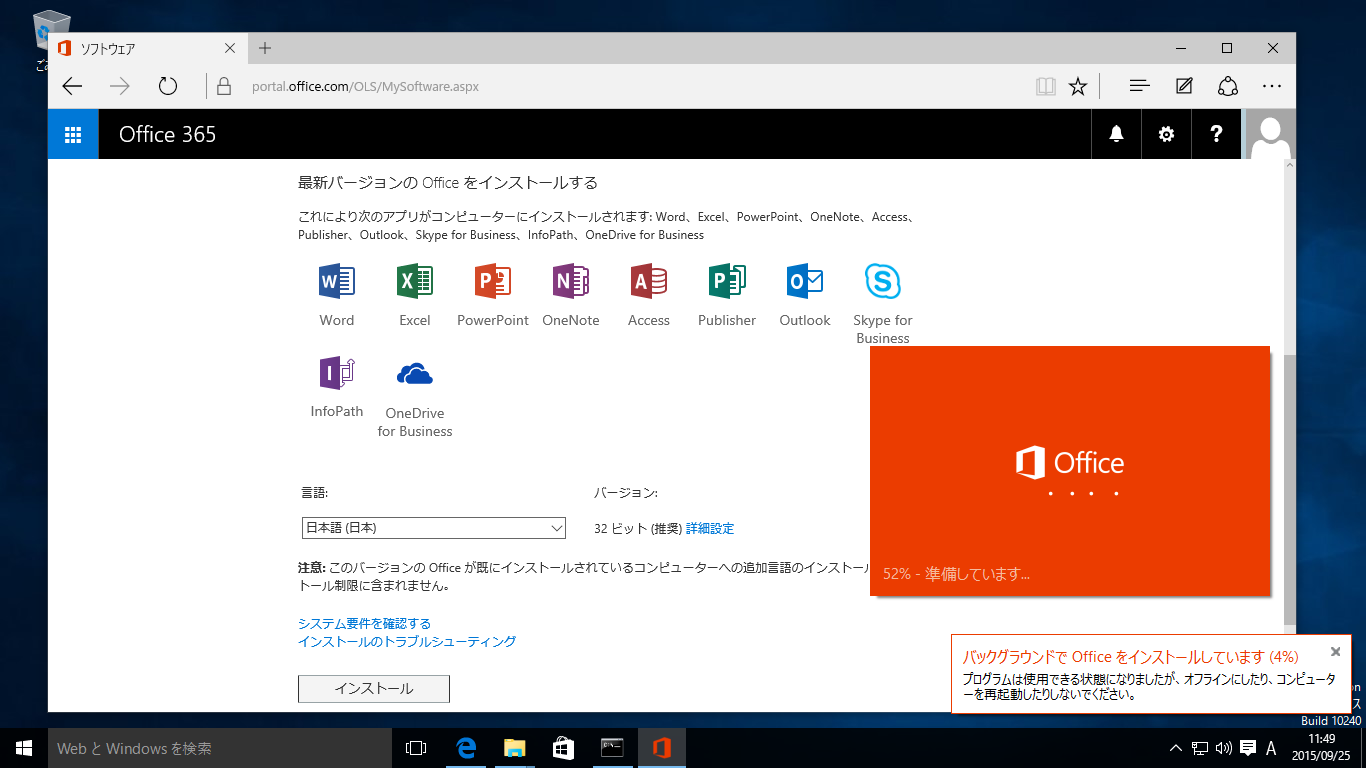The width and height of the screenshot is (1366, 768).
Task: Open the 詳細設定 link
Action: [x=710, y=528]
